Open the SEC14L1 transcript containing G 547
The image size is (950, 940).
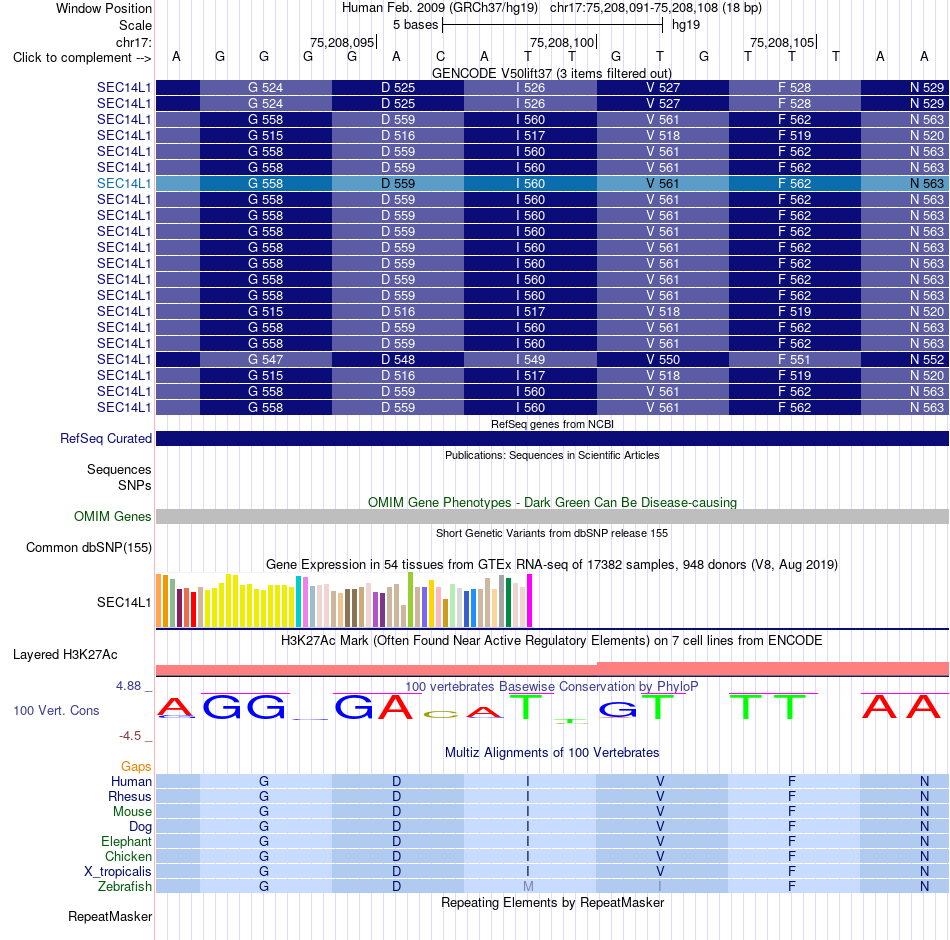tap(124, 359)
